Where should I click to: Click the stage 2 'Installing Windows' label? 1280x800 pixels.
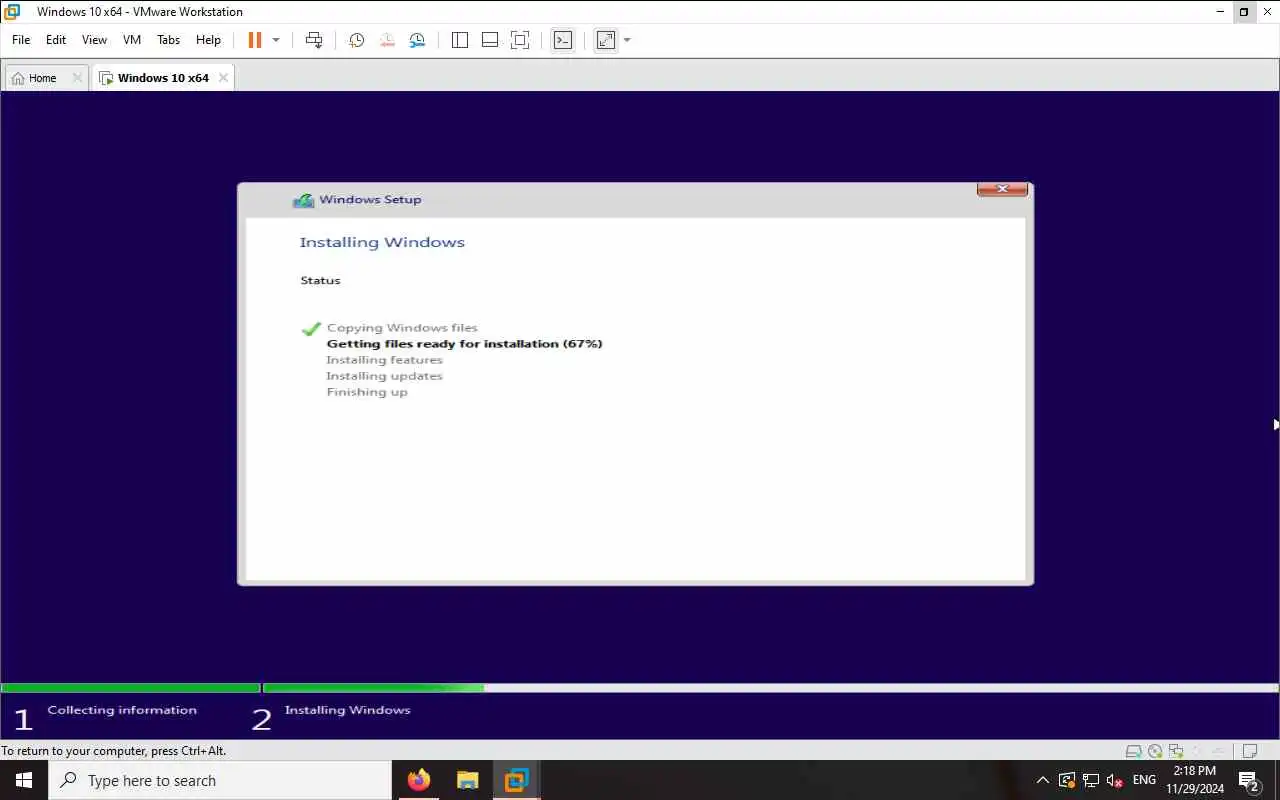pyautogui.click(x=347, y=710)
